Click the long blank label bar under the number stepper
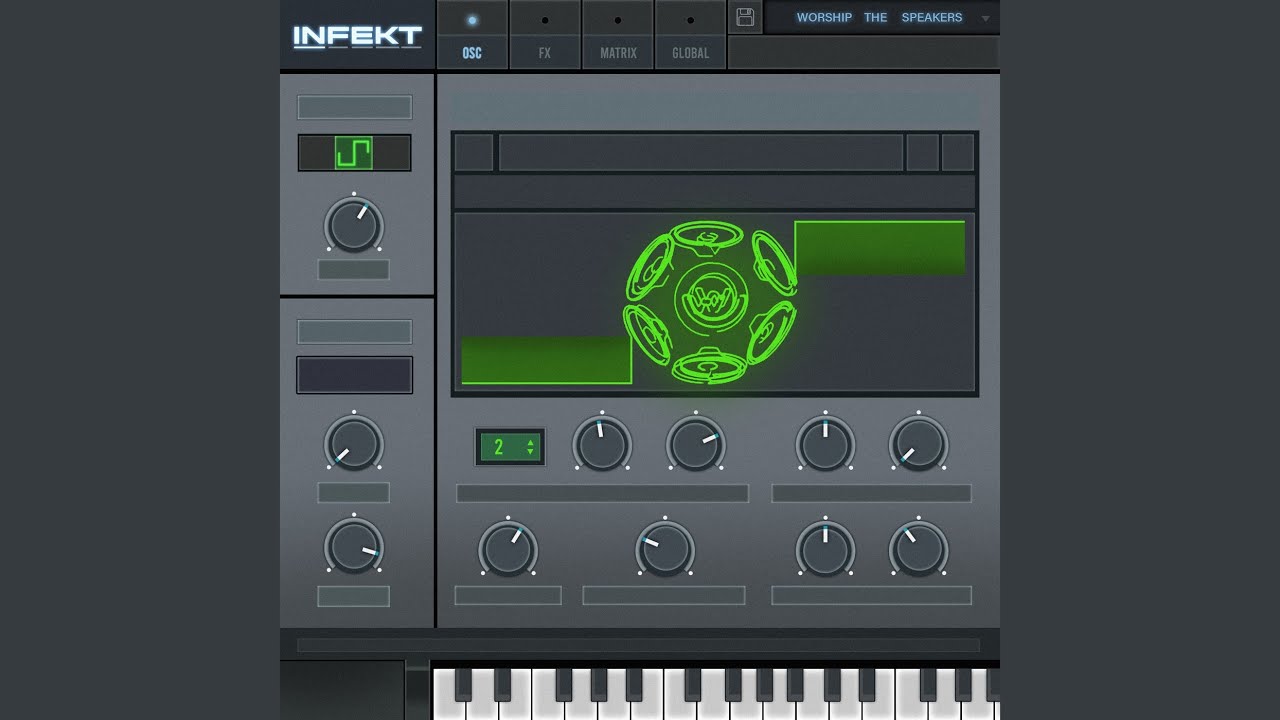Screen dimensions: 1280x720 point(602,493)
